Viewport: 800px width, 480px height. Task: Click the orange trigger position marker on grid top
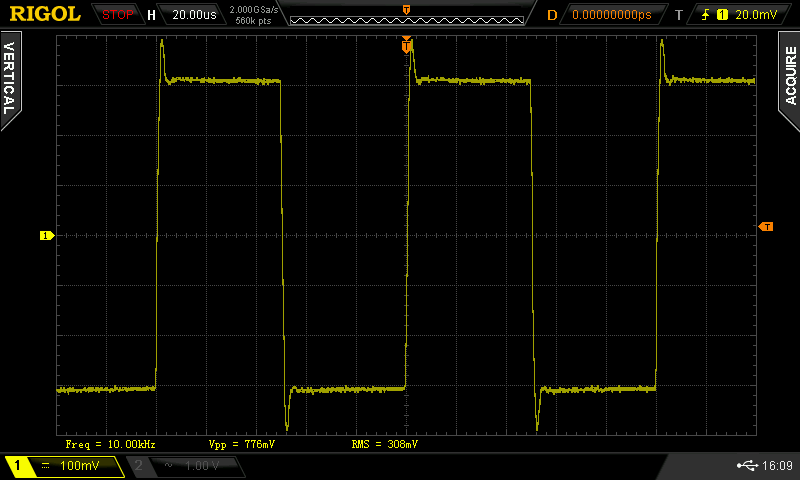(x=406, y=45)
